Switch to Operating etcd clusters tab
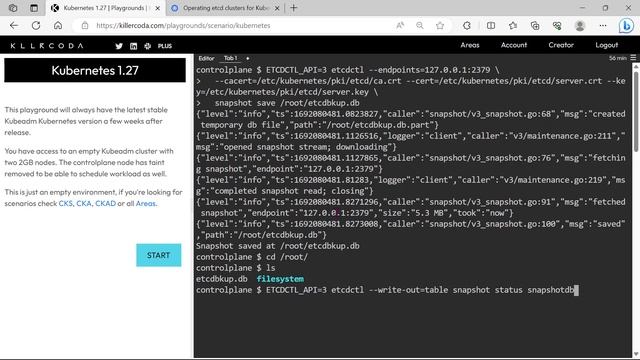Viewport: 640px width, 360px height. [x=224, y=8]
